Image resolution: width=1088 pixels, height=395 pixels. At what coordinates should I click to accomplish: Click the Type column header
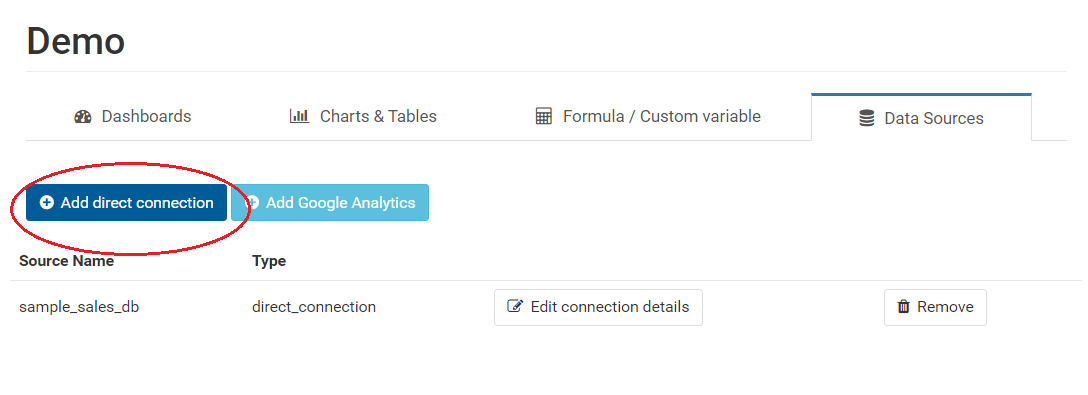pos(269,261)
